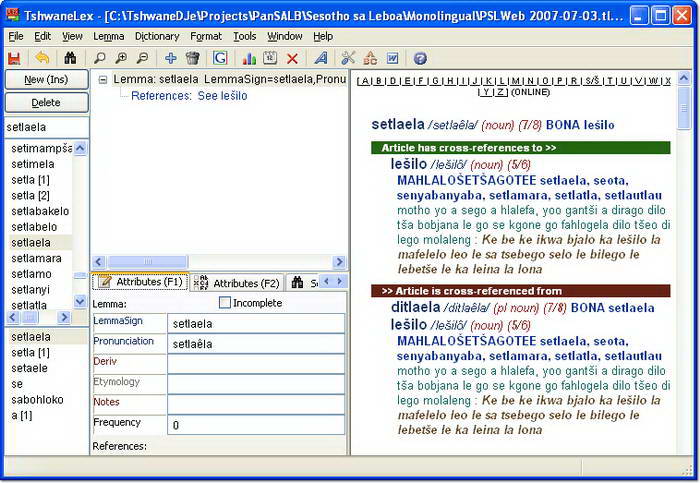Click the red X toolbar icon
This screenshot has height=483, width=700.
point(292,58)
